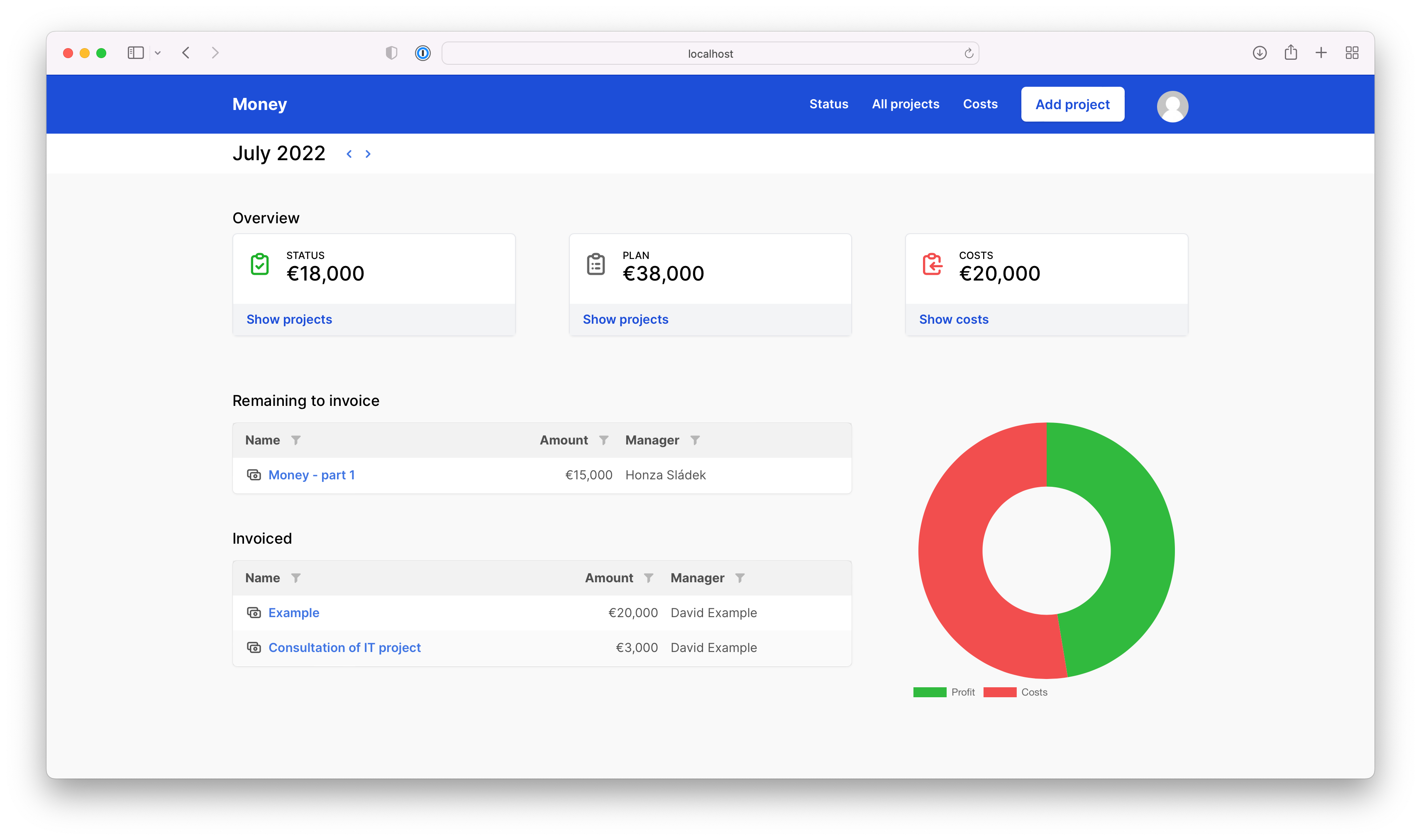Open the Status menu item
This screenshot has height=840, width=1421.
click(x=828, y=104)
